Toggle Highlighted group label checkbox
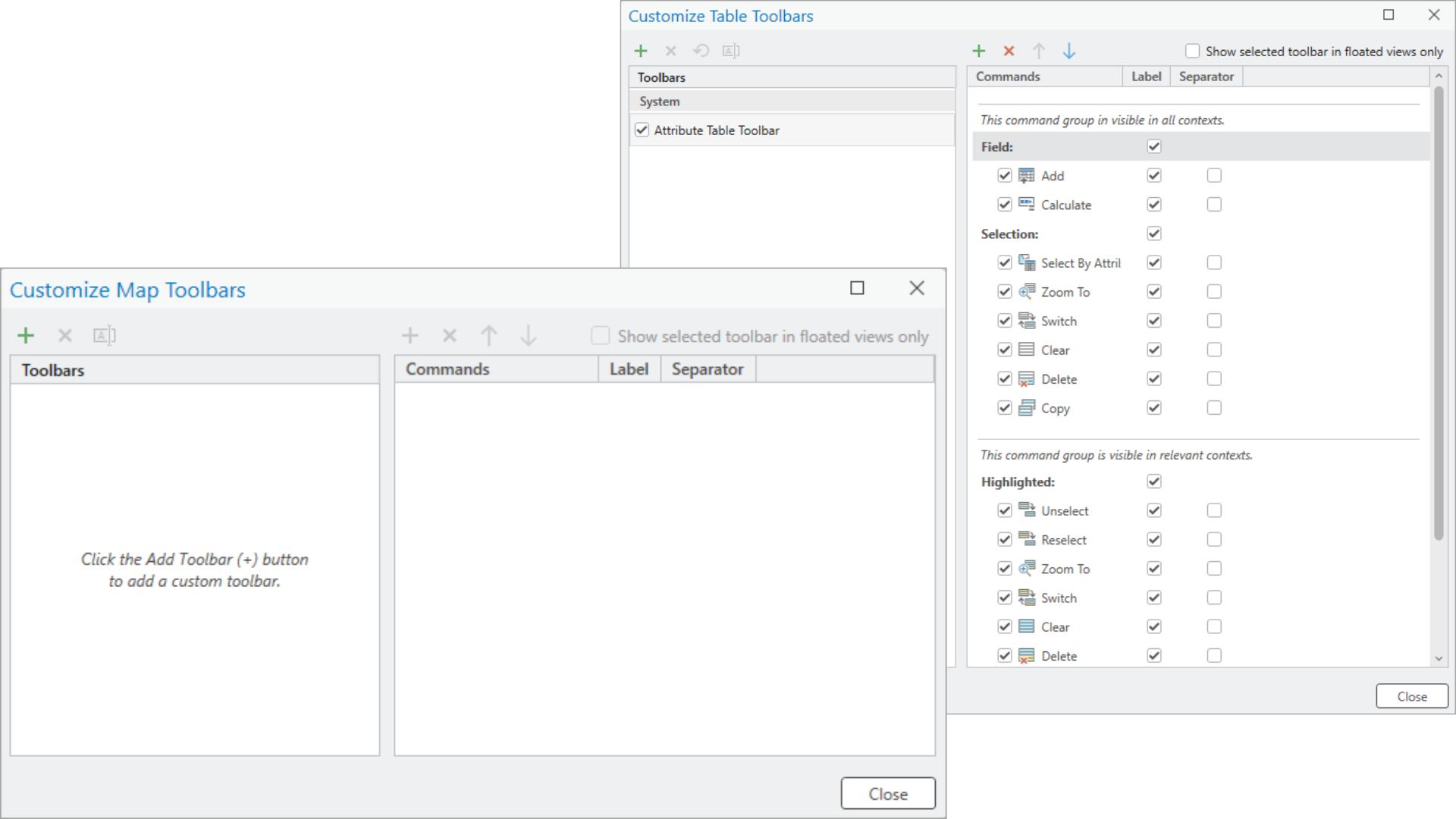The image size is (1456, 819). pyautogui.click(x=1154, y=482)
